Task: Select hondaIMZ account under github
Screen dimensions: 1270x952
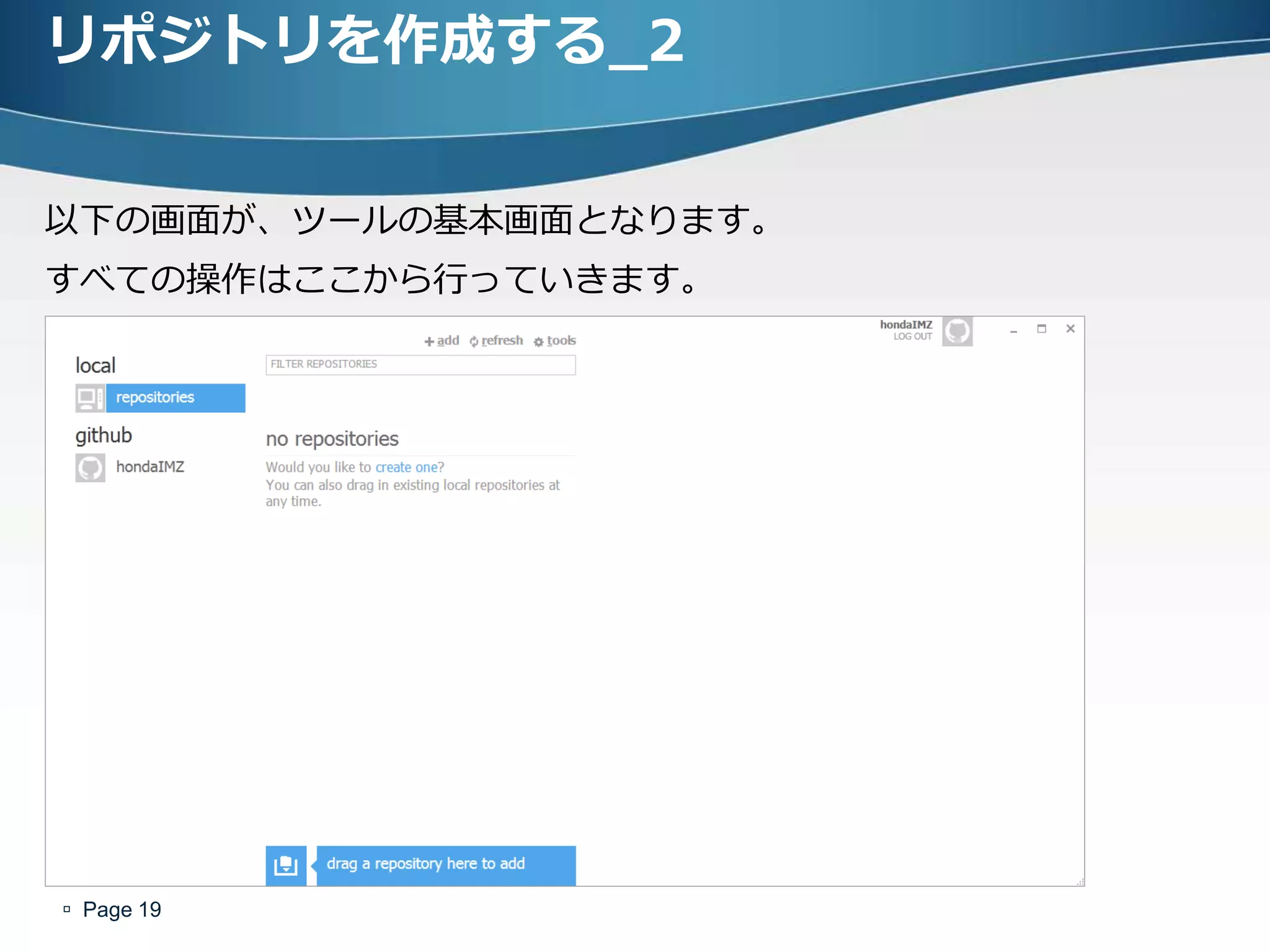Action: coord(150,467)
